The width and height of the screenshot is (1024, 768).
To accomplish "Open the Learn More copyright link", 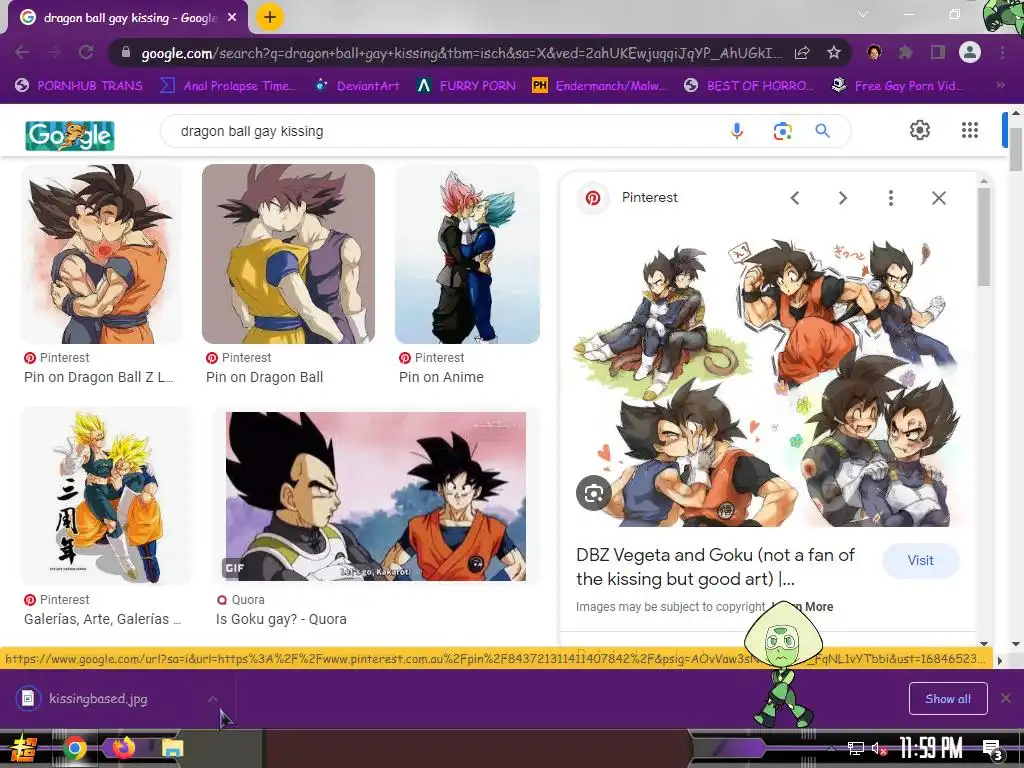I will [803, 607].
